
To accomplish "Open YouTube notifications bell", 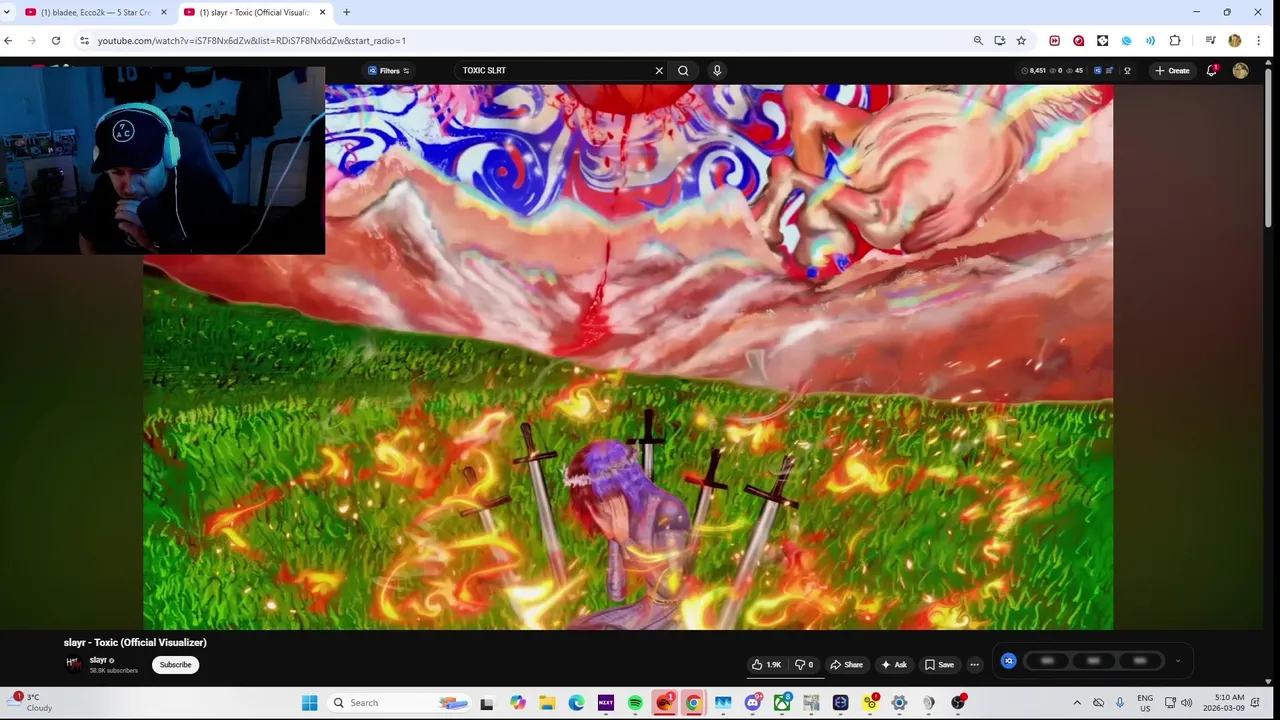I will [1212, 71].
